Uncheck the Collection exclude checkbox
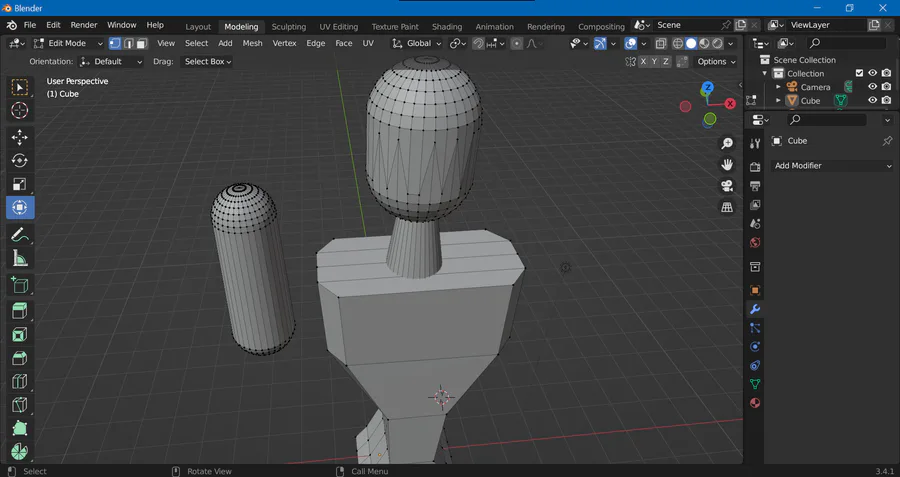The width and height of the screenshot is (900, 477). (x=859, y=73)
